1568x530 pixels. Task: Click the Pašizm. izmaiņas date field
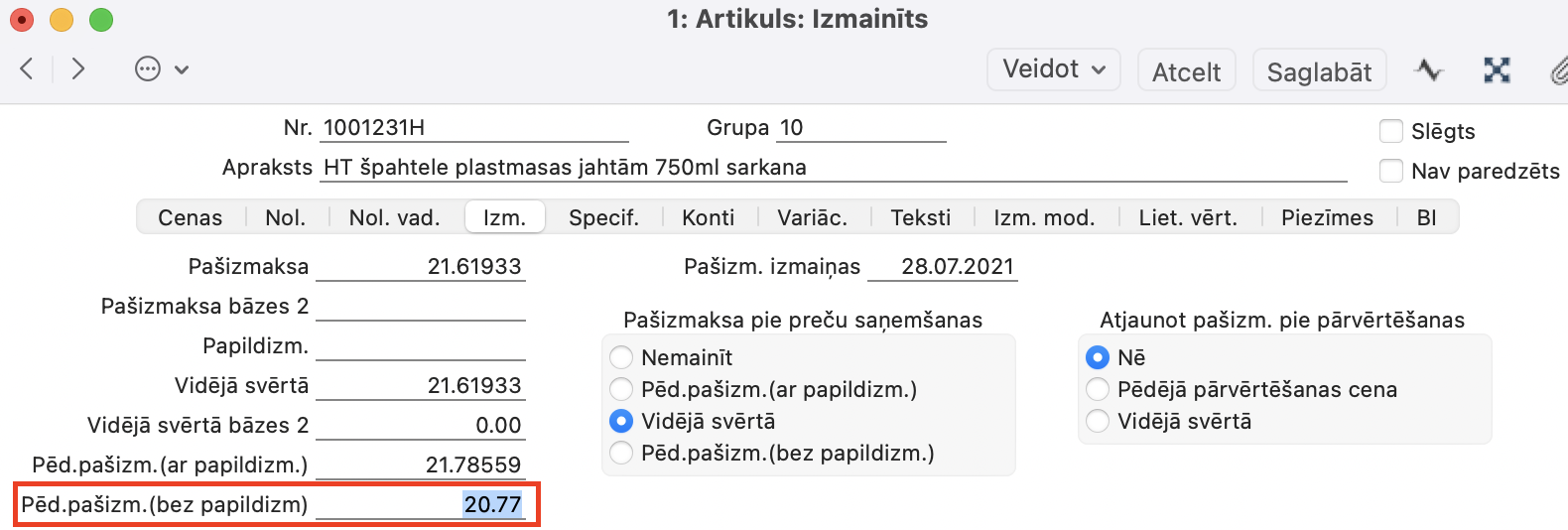(942, 266)
